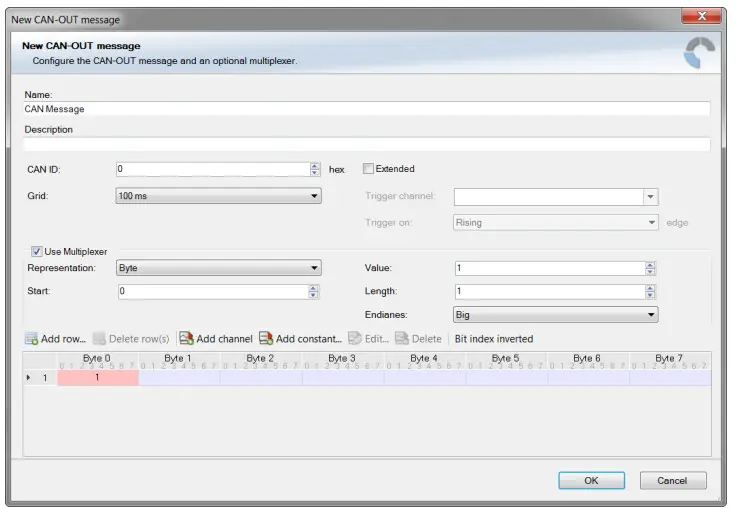The height and width of the screenshot is (509, 737).
Task: Select row 1 arrow indicator
Action: pyautogui.click(x=29, y=378)
